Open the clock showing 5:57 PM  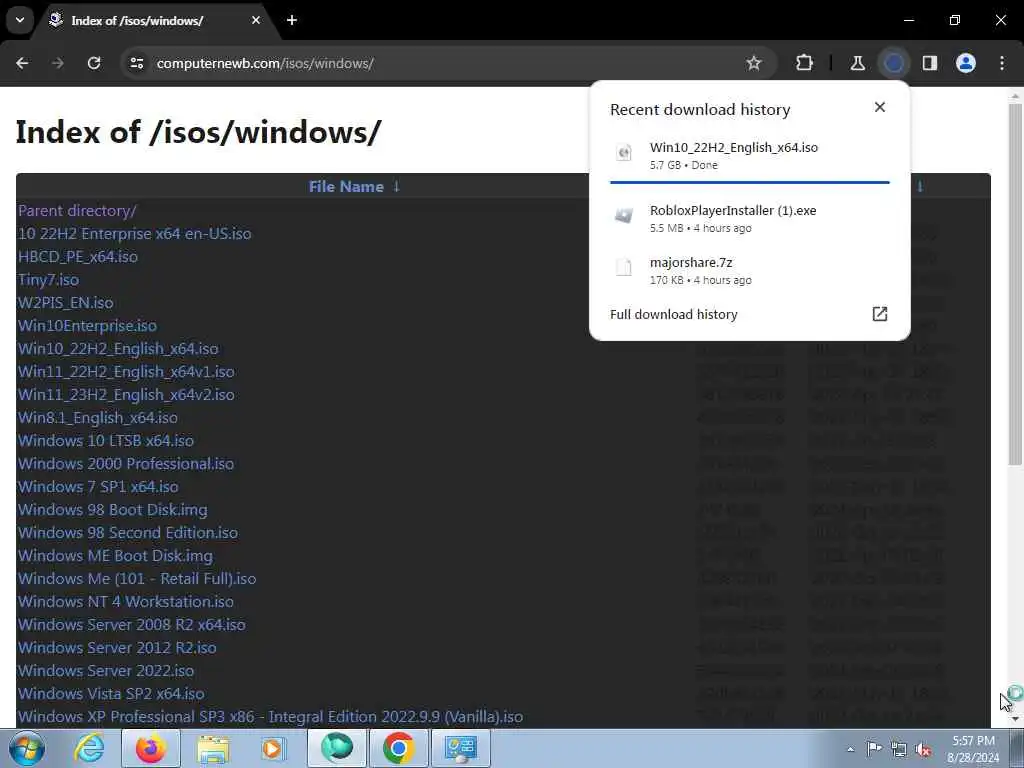pyautogui.click(x=973, y=749)
